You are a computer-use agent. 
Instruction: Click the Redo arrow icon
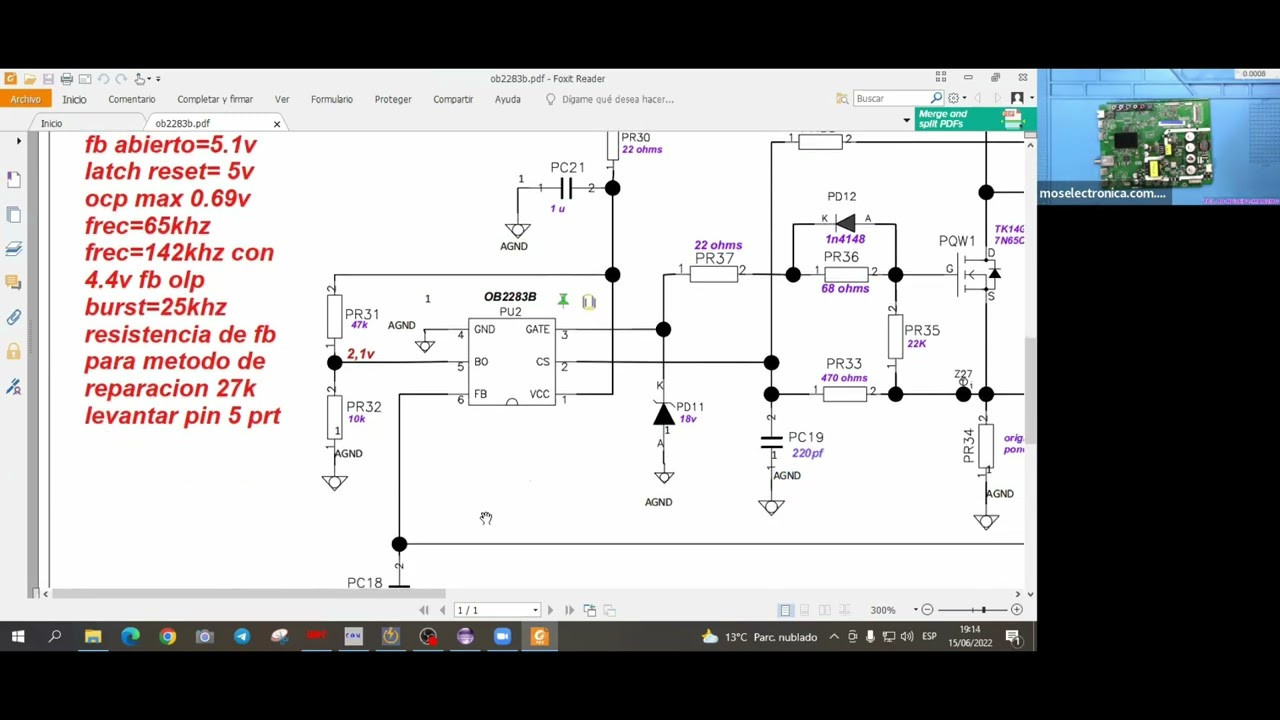point(121,79)
